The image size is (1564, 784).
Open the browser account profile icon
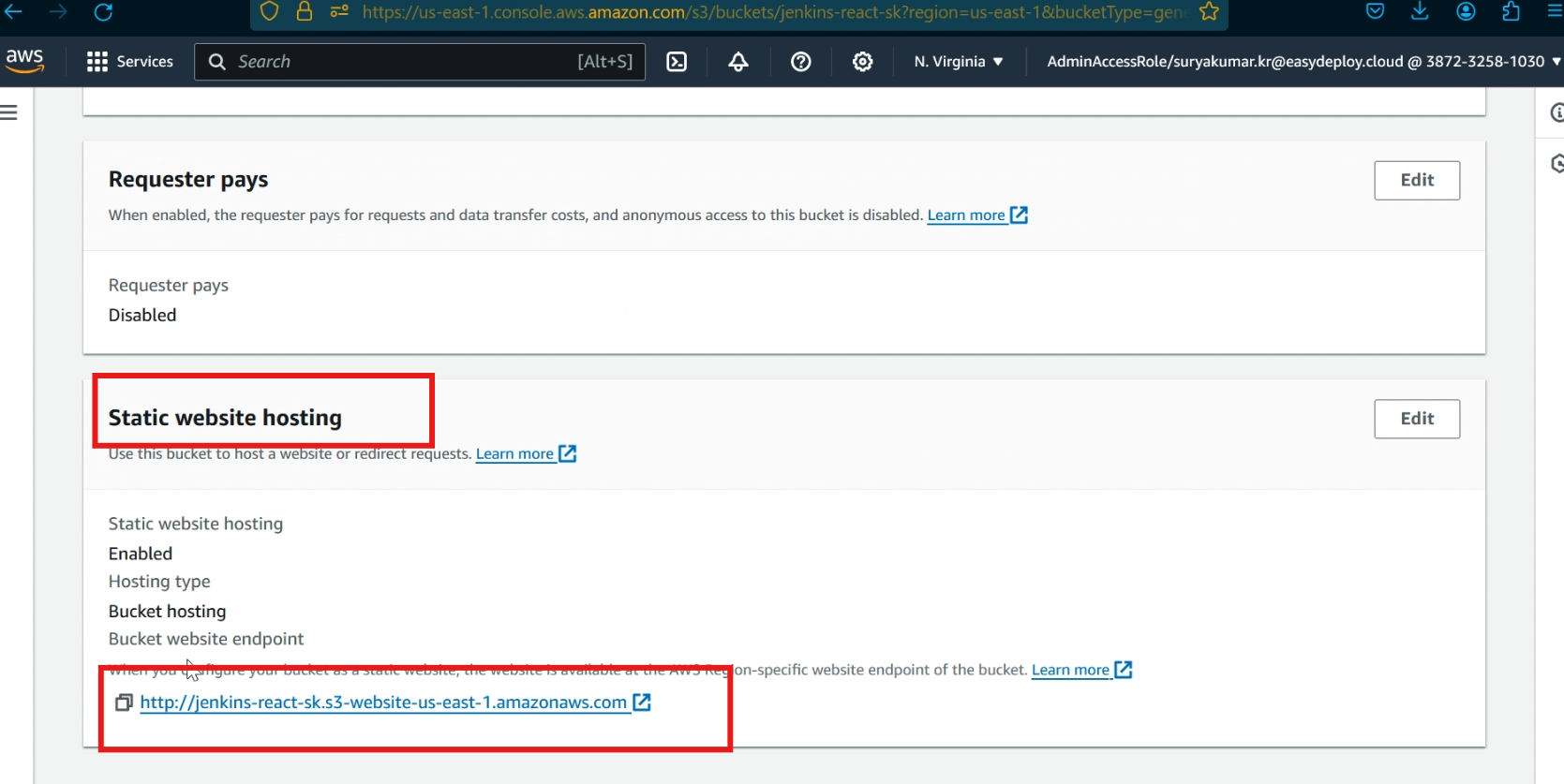[x=1466, y=11]
